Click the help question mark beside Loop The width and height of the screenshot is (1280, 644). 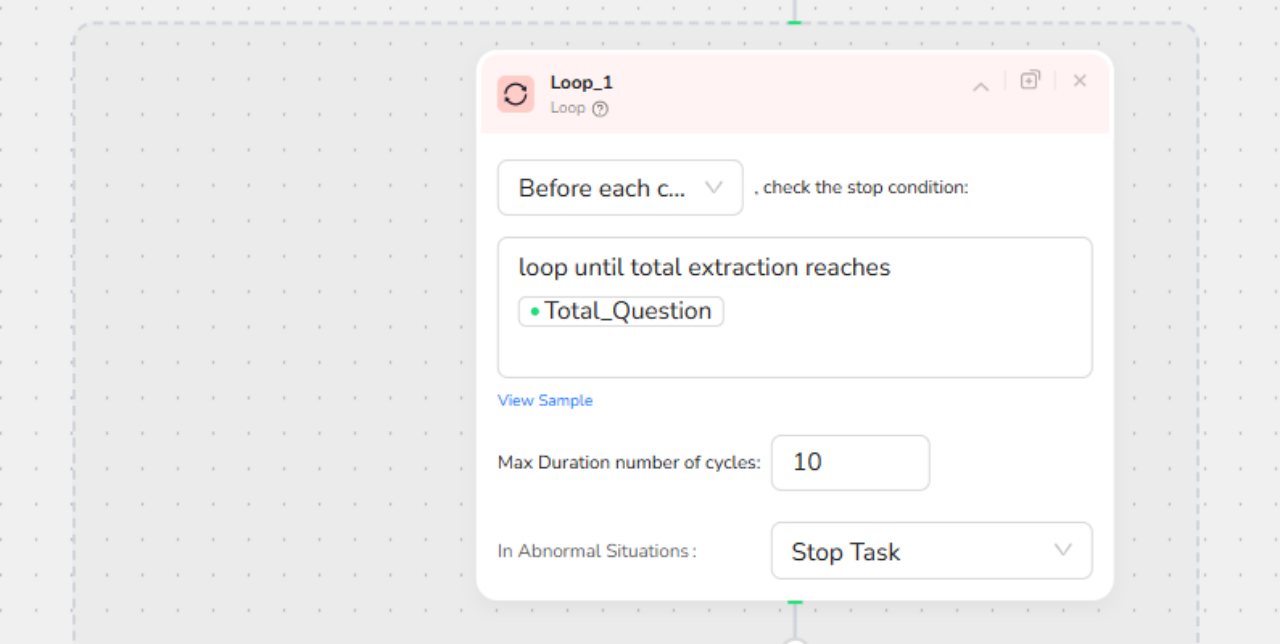point(600,109)
